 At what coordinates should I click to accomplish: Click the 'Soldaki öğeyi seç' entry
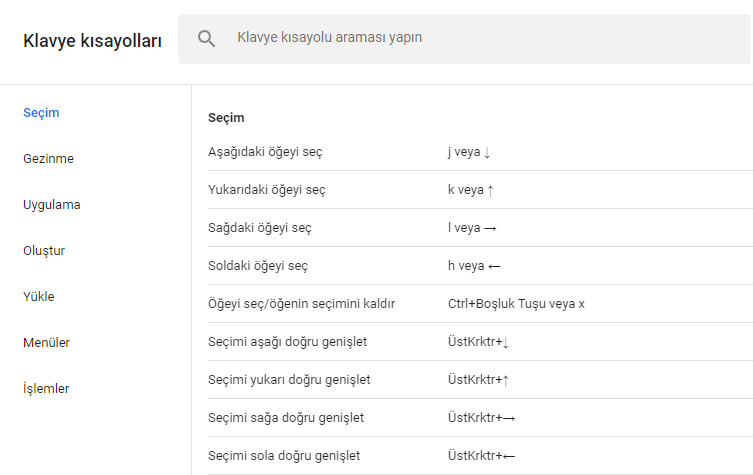[258, 266]
